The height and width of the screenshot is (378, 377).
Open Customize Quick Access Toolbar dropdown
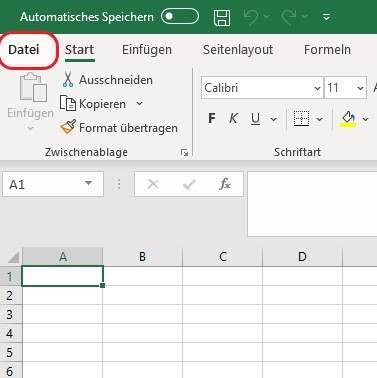coord(326,17)
